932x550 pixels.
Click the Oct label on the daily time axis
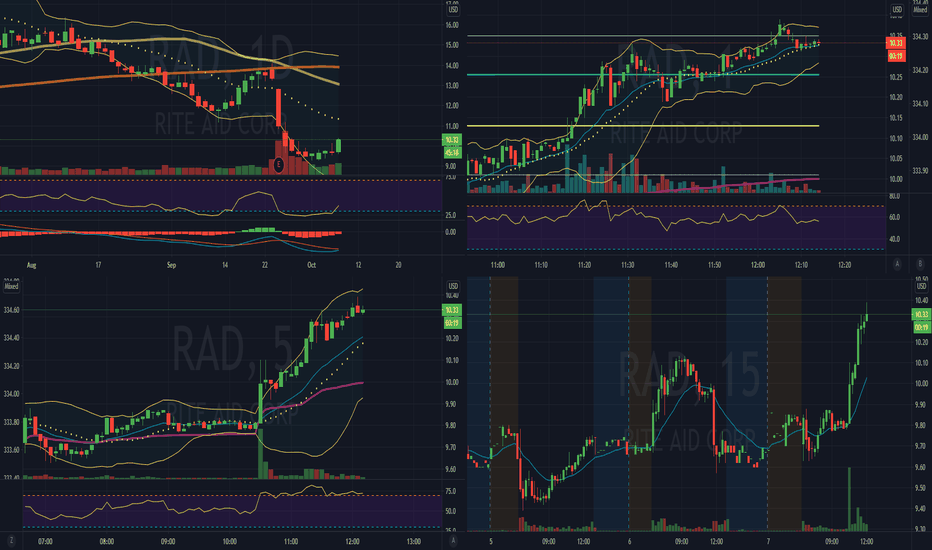pos(311,265)
